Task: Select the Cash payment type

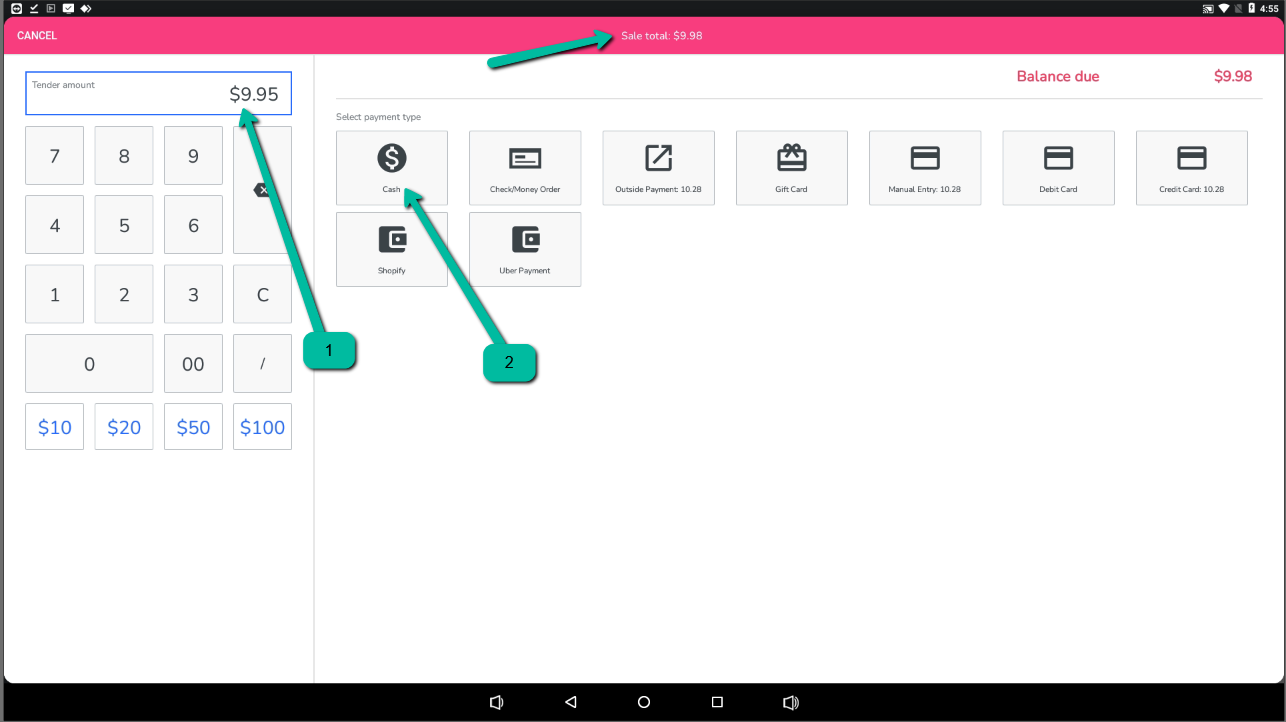Action: tap(391, 167)
